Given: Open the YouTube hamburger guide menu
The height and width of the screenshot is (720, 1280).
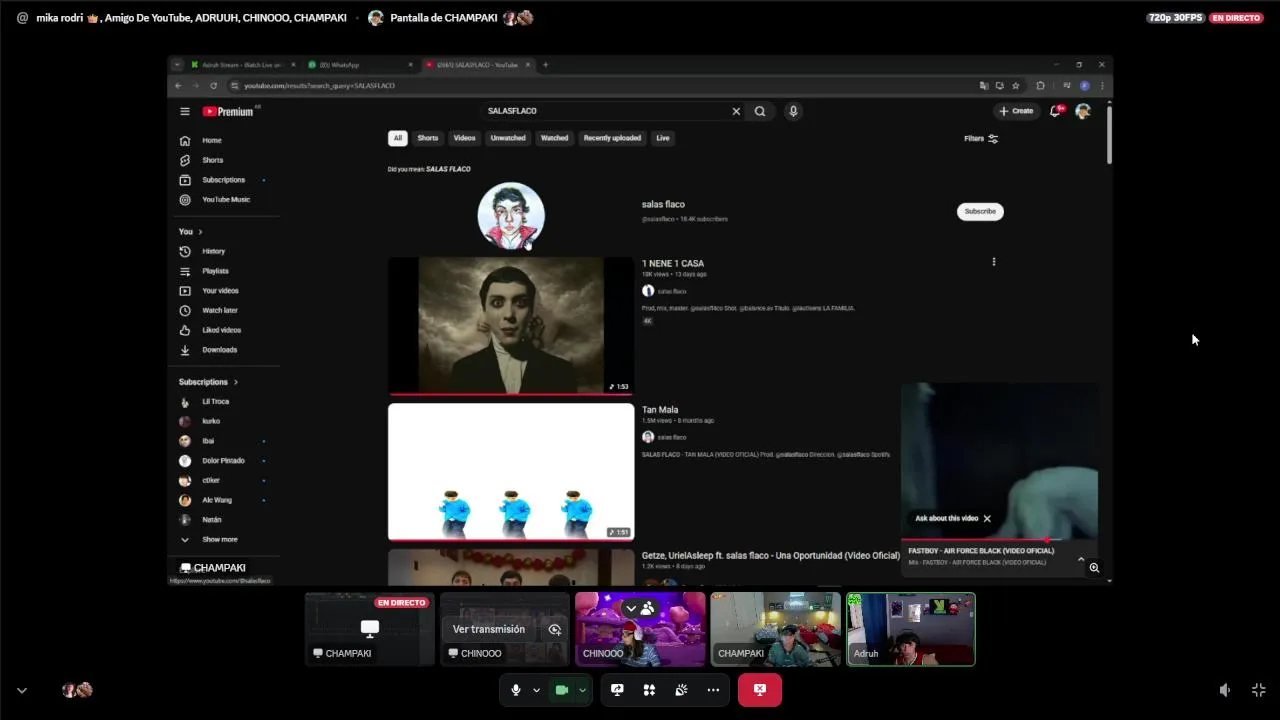Looking at the screenshot, I should pos(185,111).
